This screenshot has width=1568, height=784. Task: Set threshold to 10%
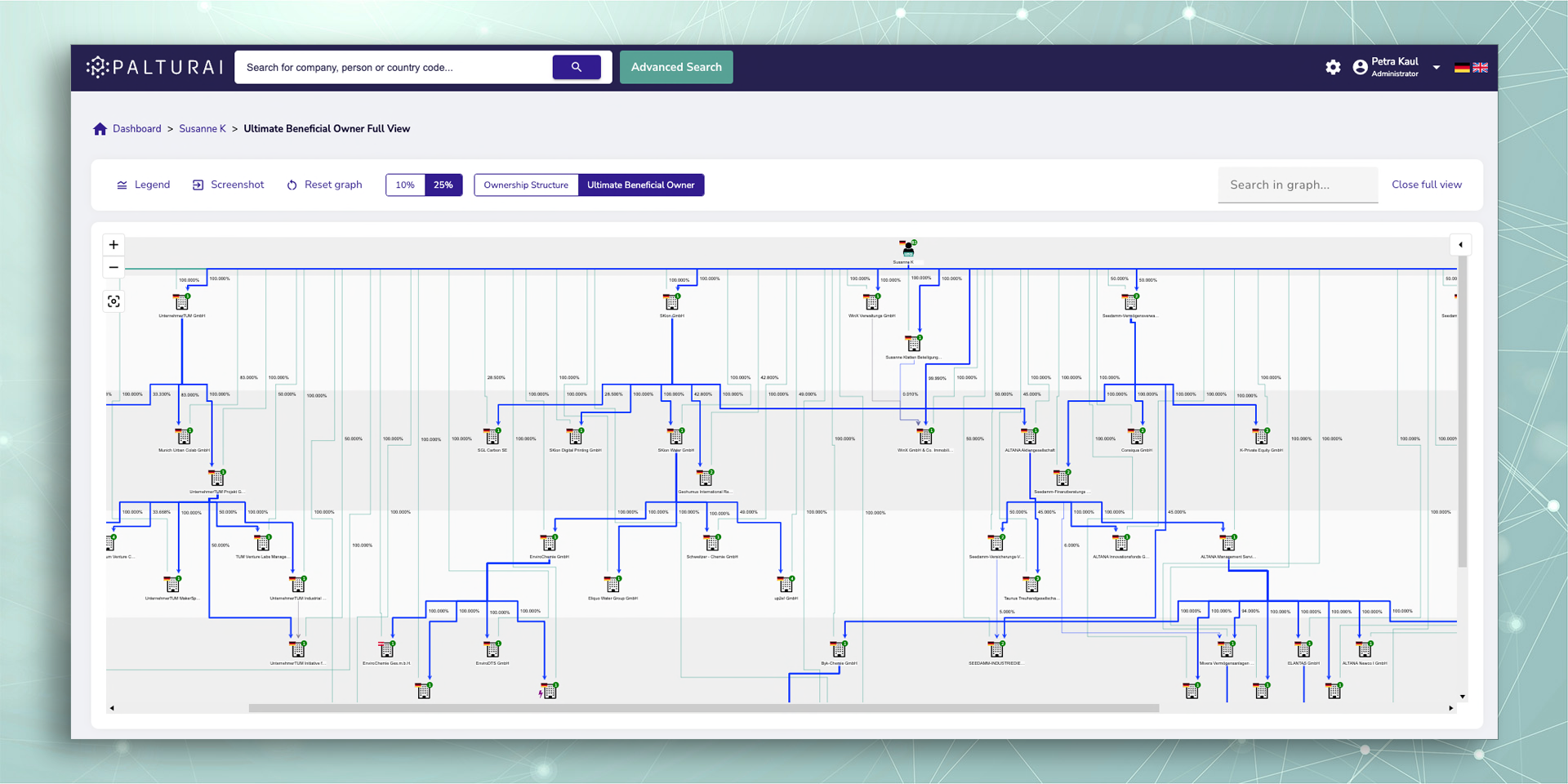click(x=405, y=185)
